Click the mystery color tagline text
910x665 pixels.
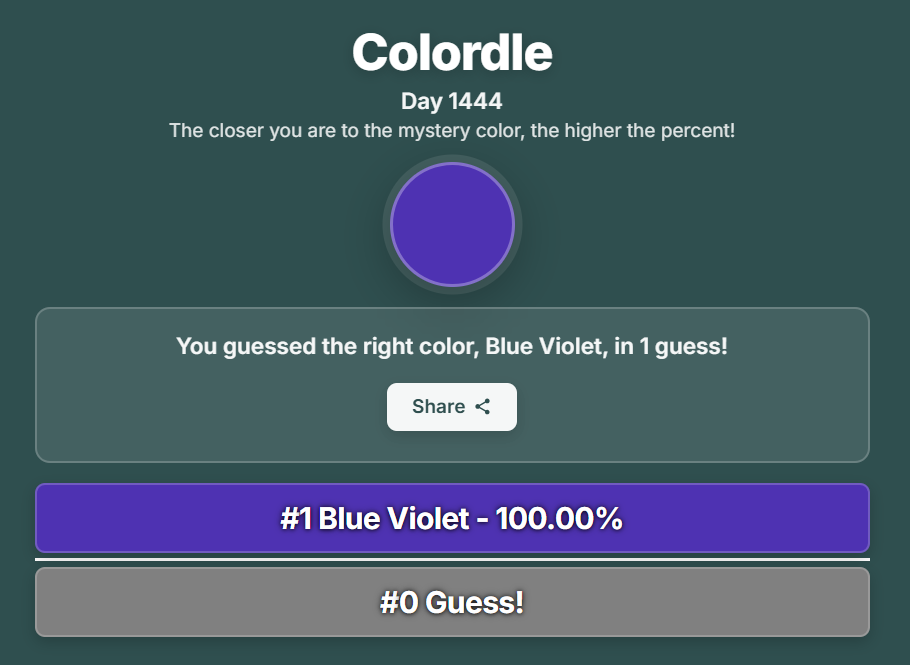click(x=452, y=131)
